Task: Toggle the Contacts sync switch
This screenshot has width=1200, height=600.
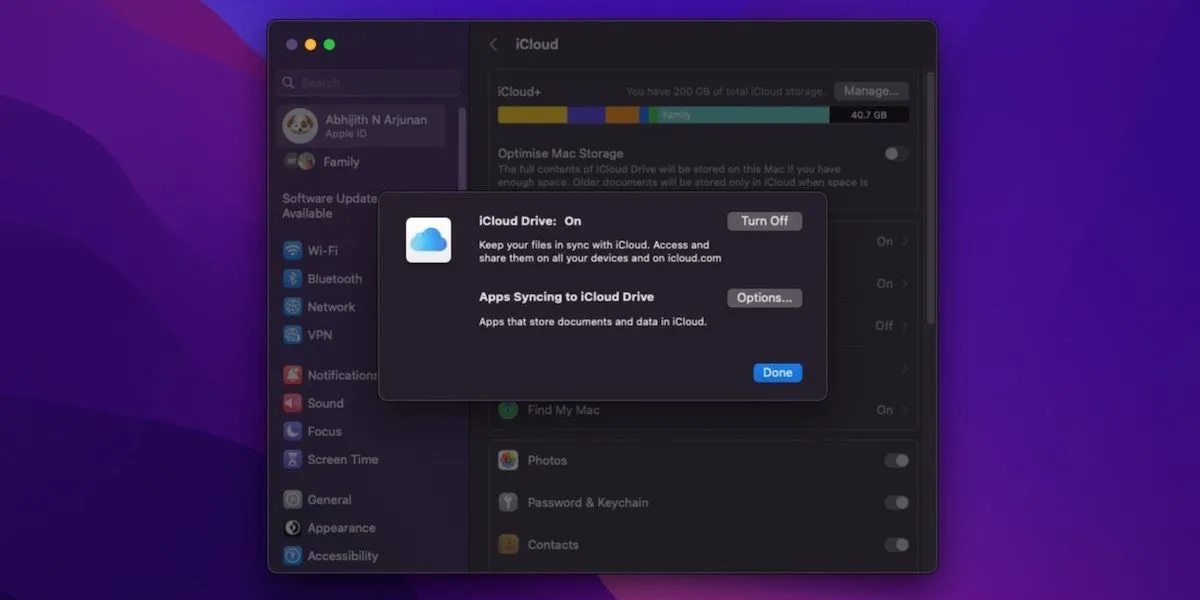Action: [x=896, y=544]
